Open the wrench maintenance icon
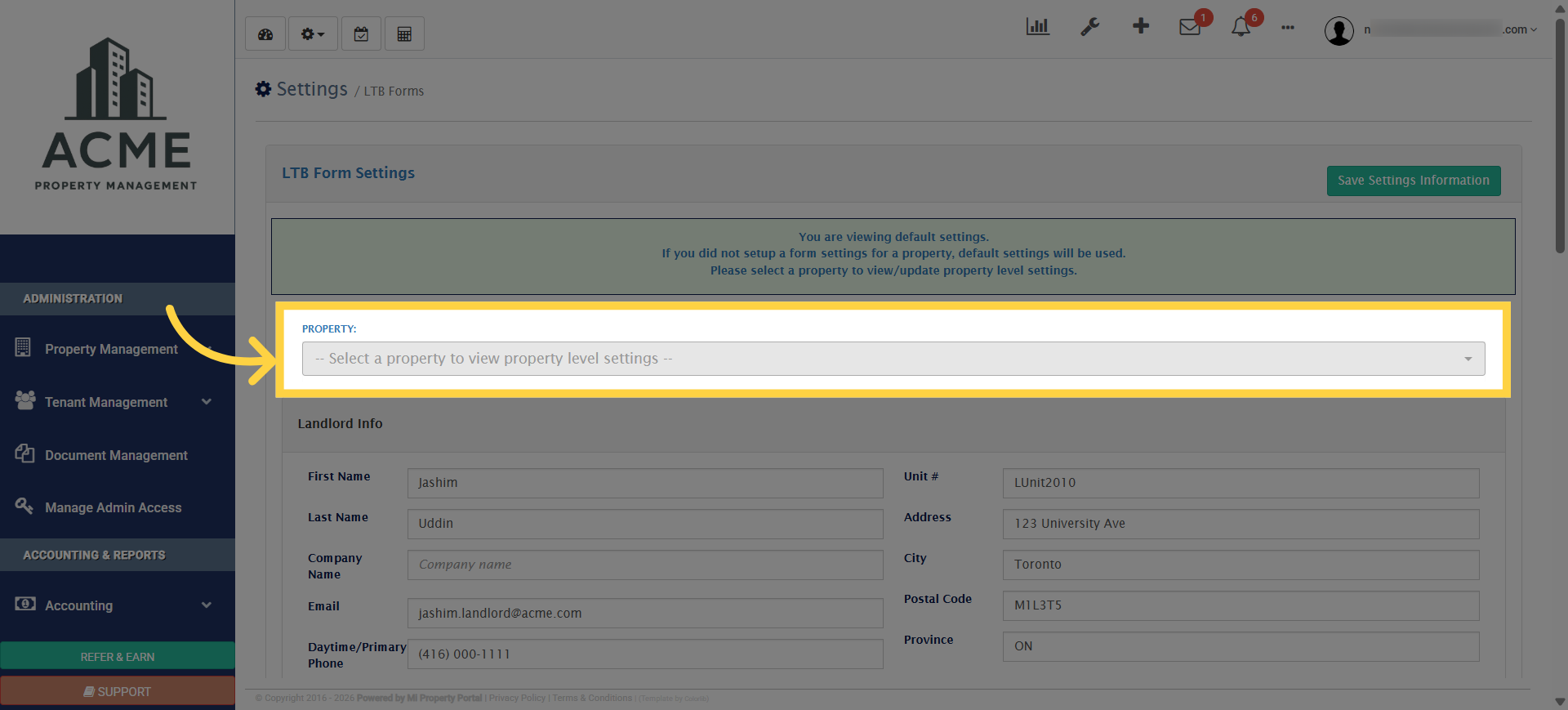The width and height of the screenshot is (1568, 710). [x=1089, y=27]
